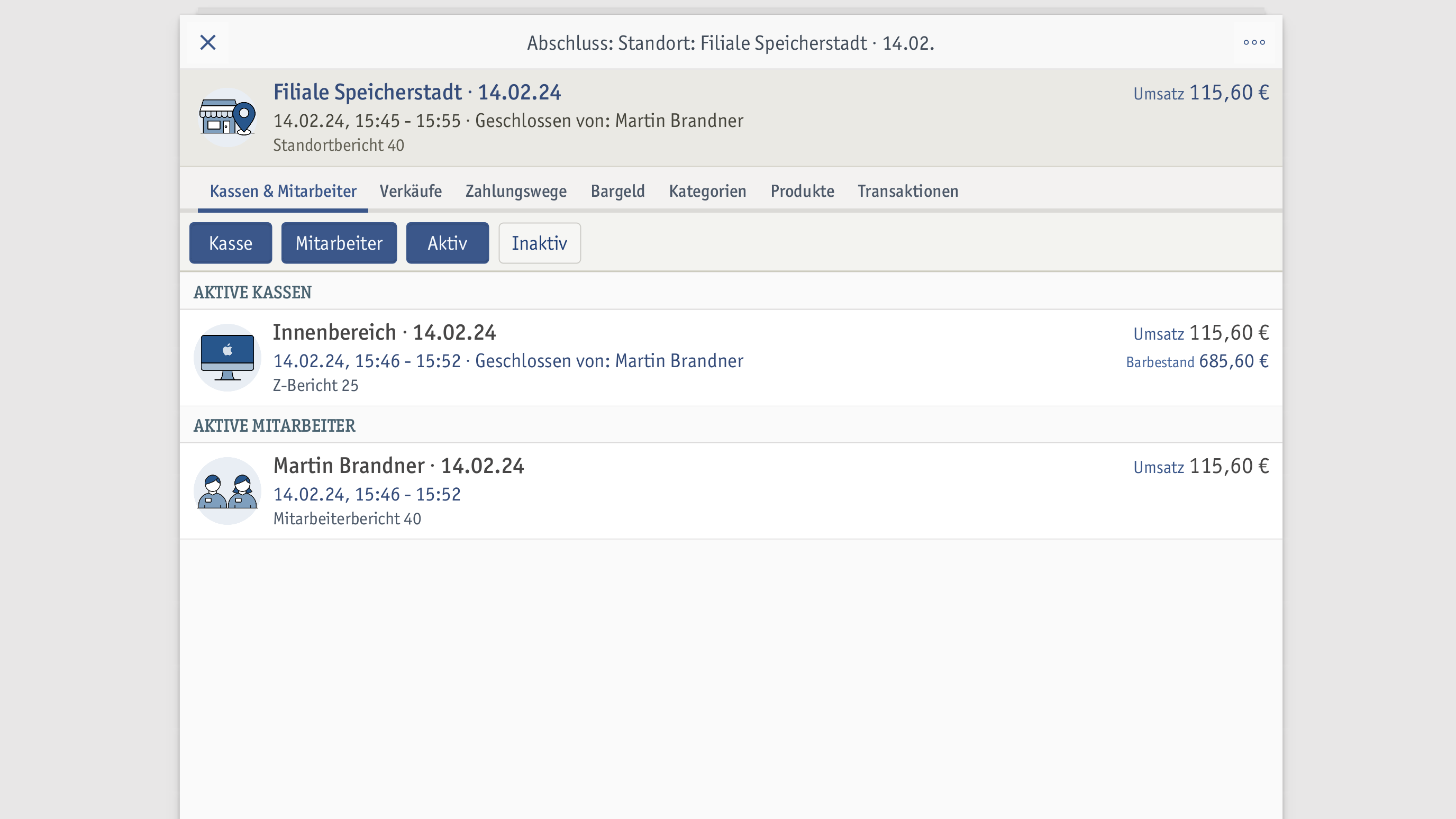
Task: Click the AKTIVE MITARBEITER section header
Action: click(275, 425)
